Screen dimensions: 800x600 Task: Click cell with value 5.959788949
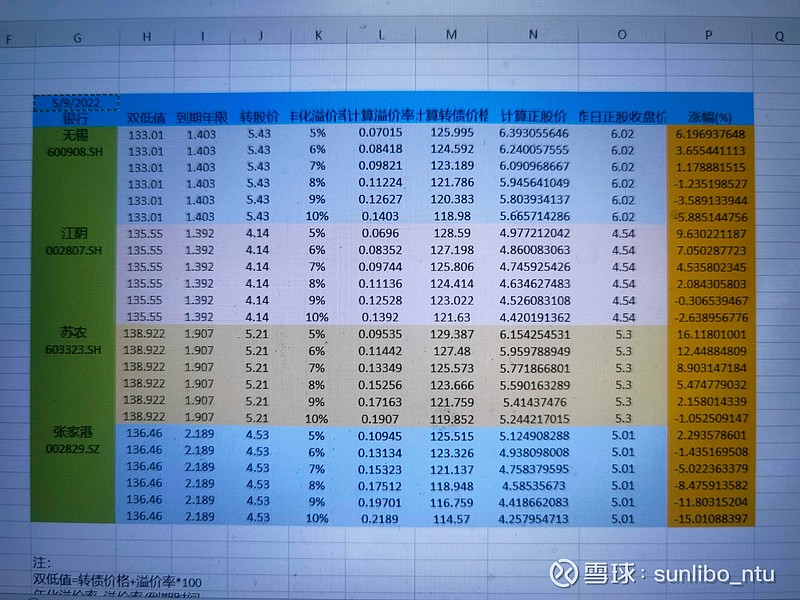535,352
